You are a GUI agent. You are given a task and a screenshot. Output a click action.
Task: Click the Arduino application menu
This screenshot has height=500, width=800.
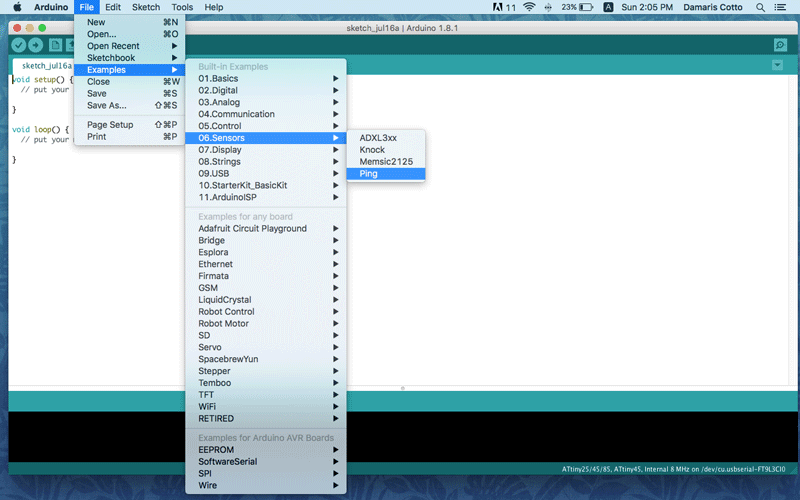(51, 7)
